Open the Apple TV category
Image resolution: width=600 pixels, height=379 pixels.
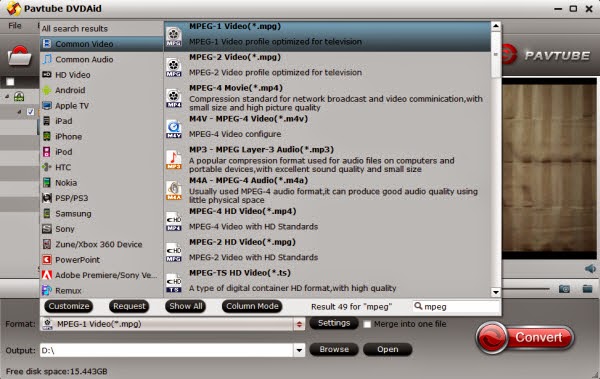click(101, 106)
